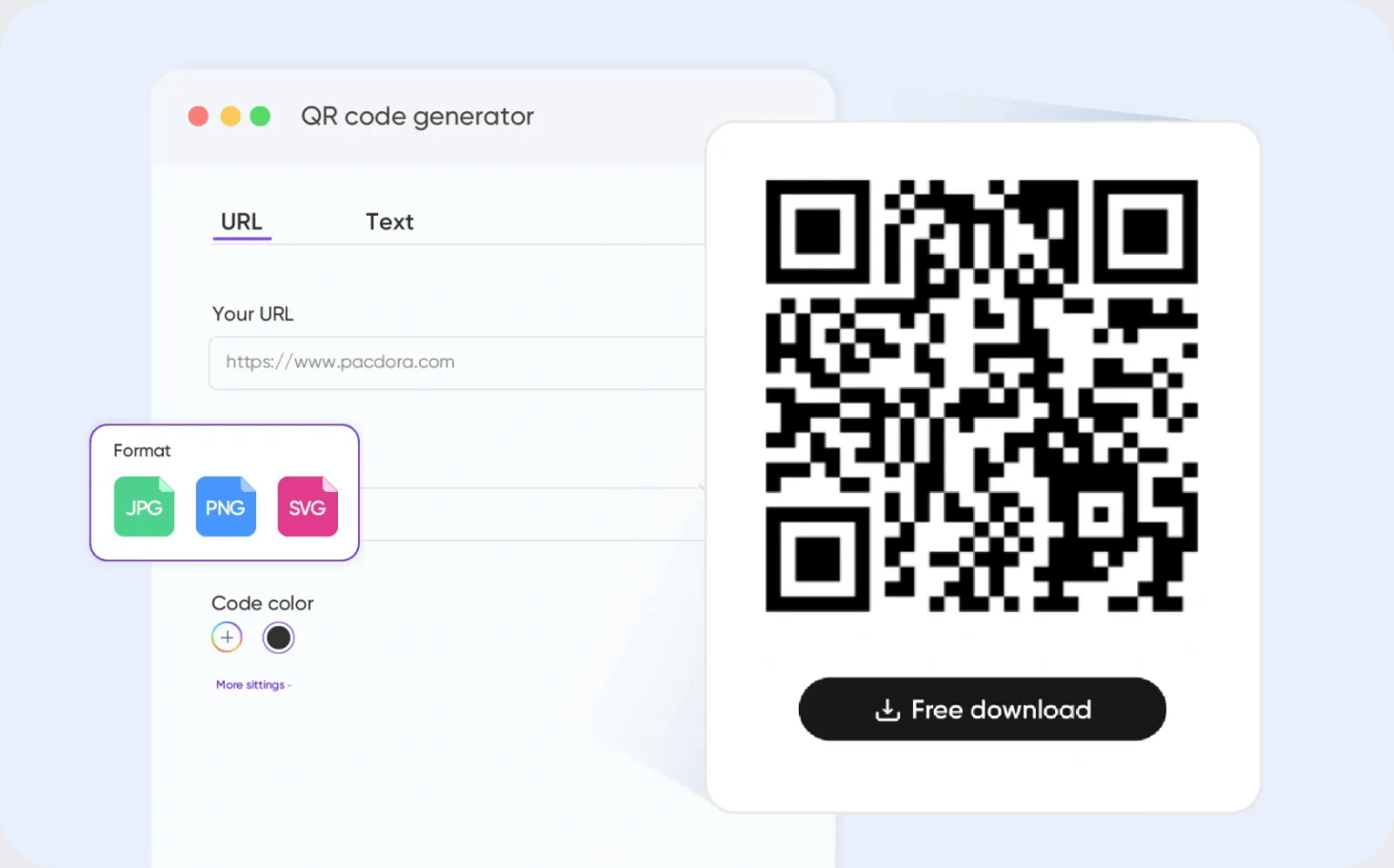Focus the Your URL input field
The height and width of the screenshot is (868, 1394).
[457, 363]
